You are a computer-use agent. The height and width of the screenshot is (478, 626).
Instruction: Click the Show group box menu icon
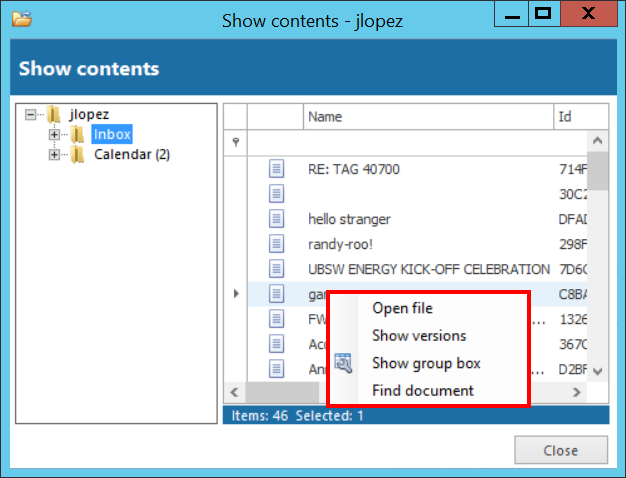tap(344, 363)
